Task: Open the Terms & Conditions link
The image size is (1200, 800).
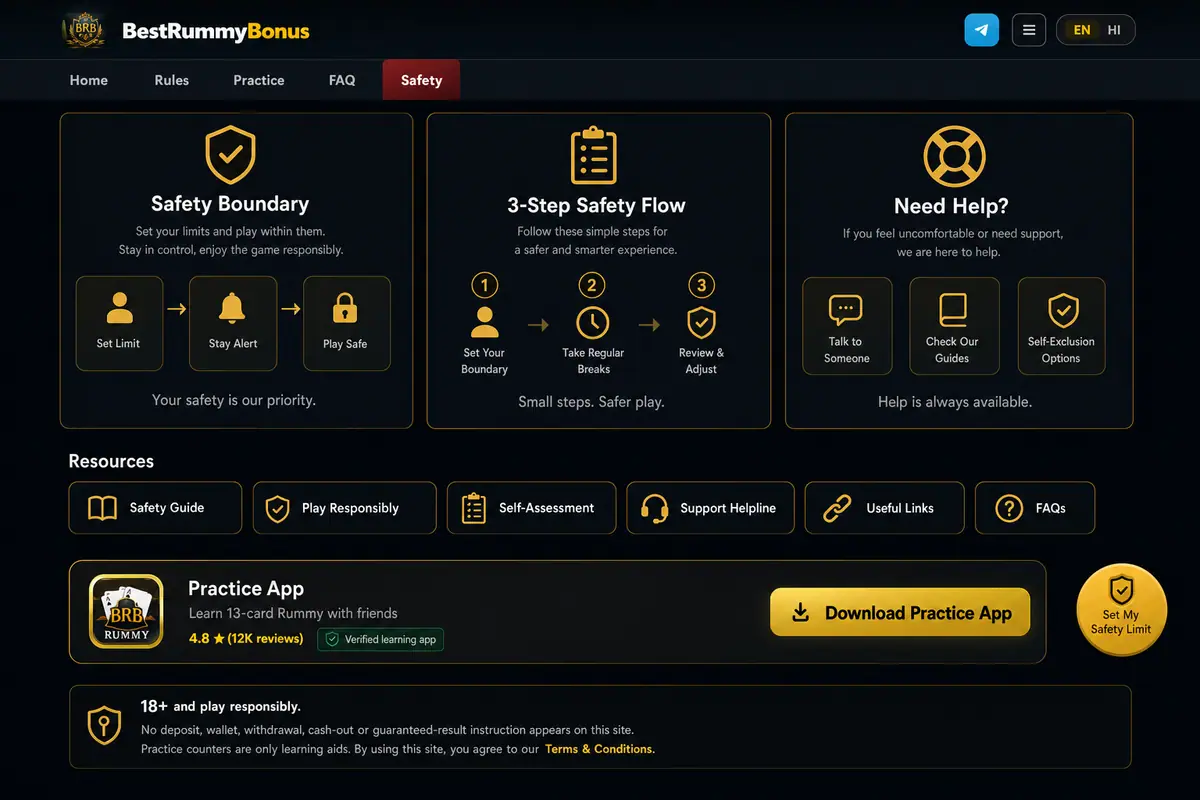Action: [x=600, y=749]
